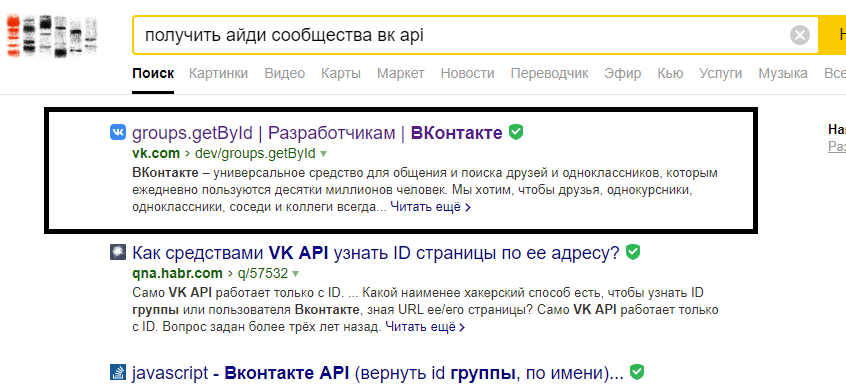Click the vk.com domain link
Screen dimensions: 846x384
pos(156,154)
